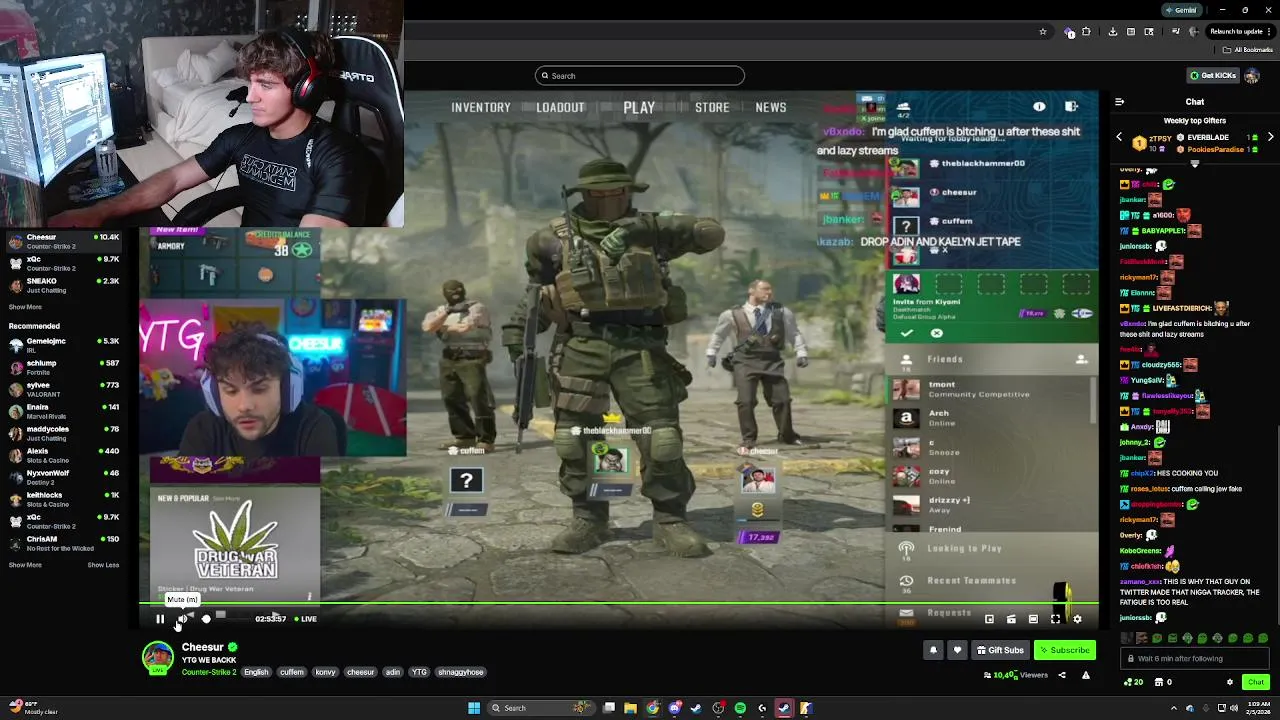Select the konvy tag
The width and height of the screenshot is (1280, 720).
pos(326,672)
